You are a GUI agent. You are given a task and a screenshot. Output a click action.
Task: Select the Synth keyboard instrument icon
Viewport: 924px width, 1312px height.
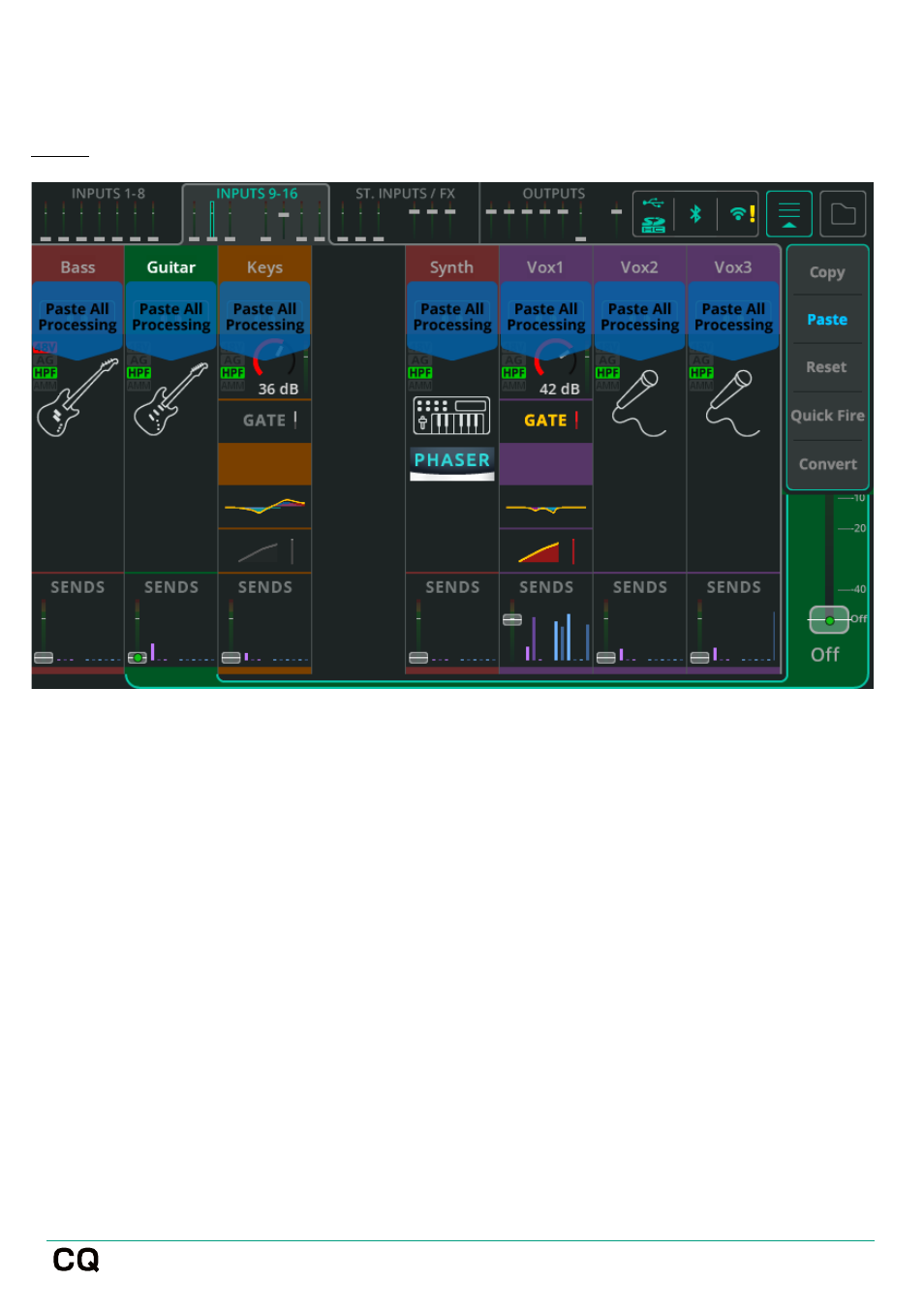452,417
